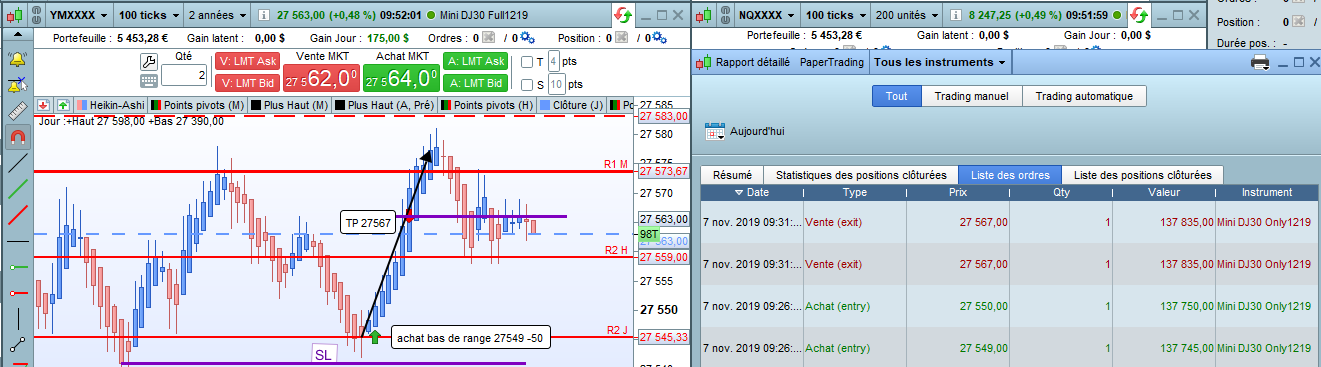Enable the T target points checkbox
Screen dimensions: 1321x367
[x=528, y=62]
